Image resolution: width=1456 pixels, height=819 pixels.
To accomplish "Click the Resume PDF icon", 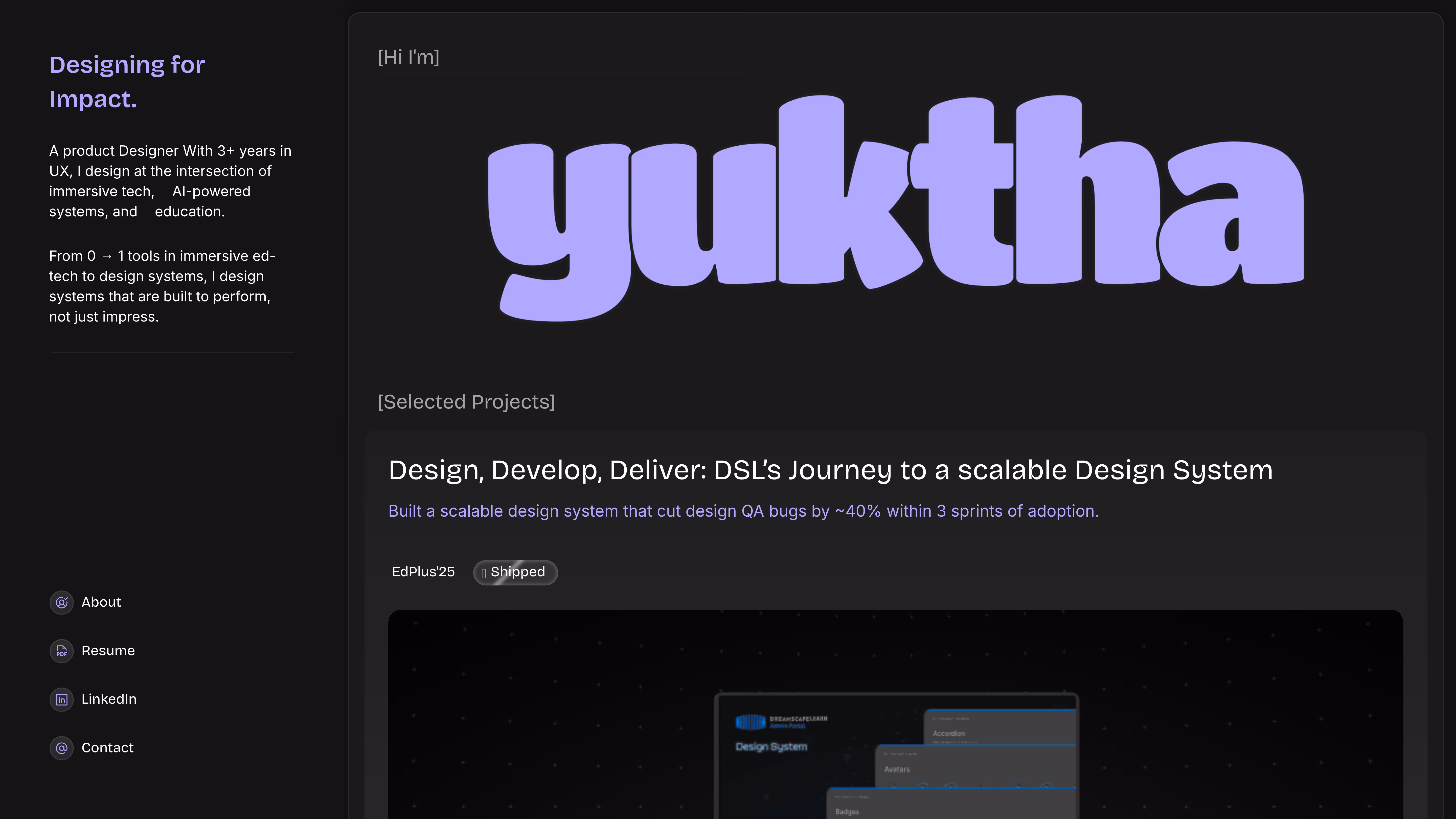I will (x=62, y=651).
